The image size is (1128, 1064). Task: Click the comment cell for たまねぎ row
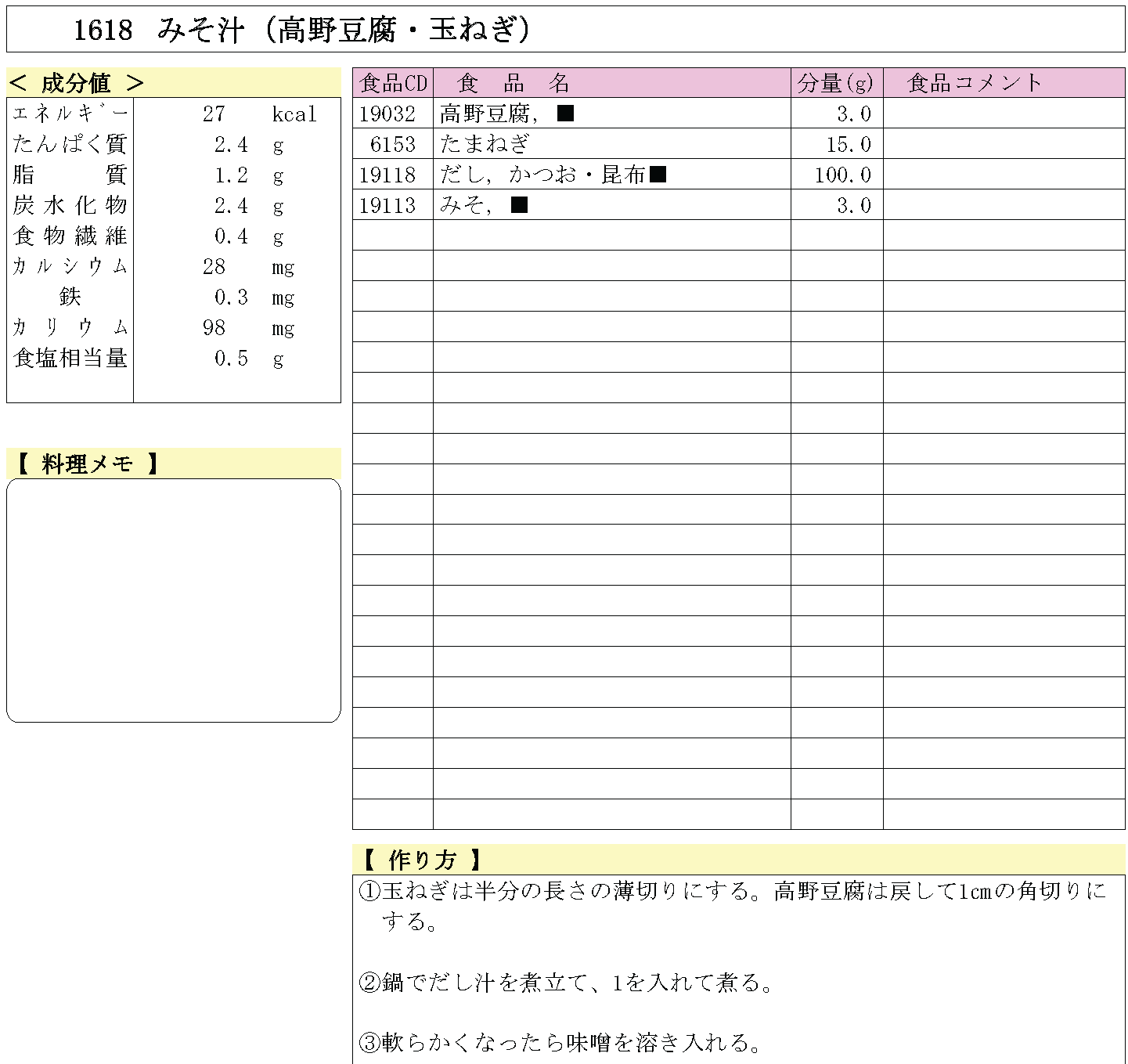coord(1004,145)
